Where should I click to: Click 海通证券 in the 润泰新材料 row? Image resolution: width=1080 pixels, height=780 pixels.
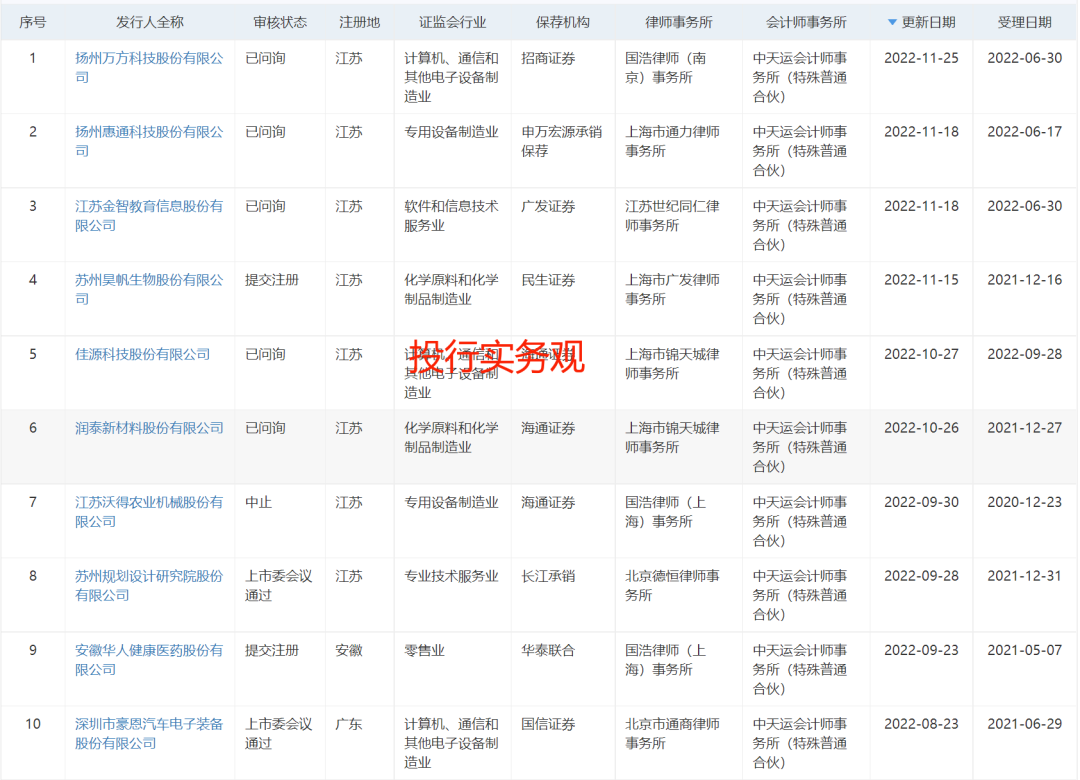(x=548, y=428)
